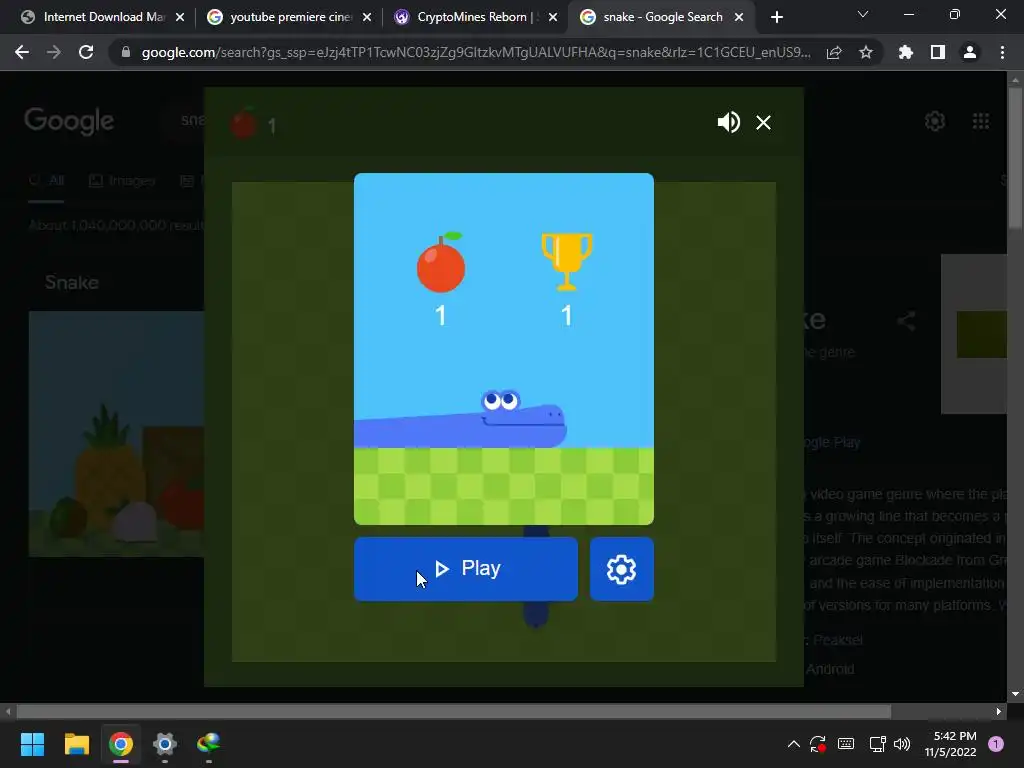Screen dimensions: 1024x768
Task: Select the Images search tab
Action: (122, 181)
